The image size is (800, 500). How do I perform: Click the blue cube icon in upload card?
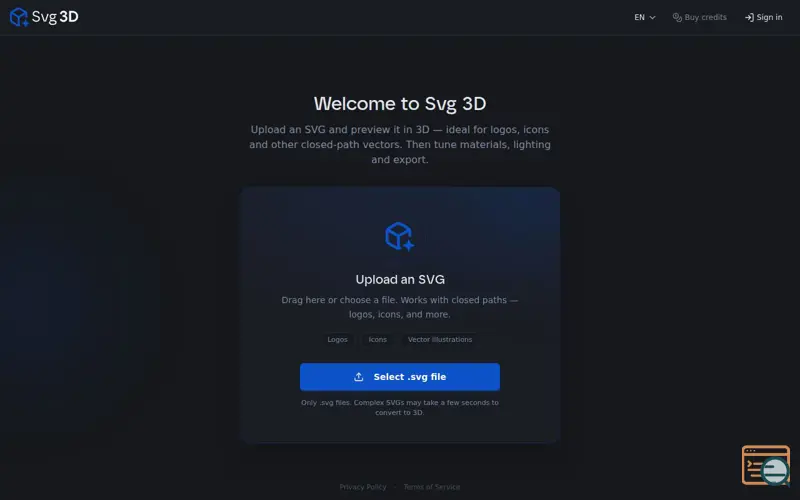click(x=399, y=236)
